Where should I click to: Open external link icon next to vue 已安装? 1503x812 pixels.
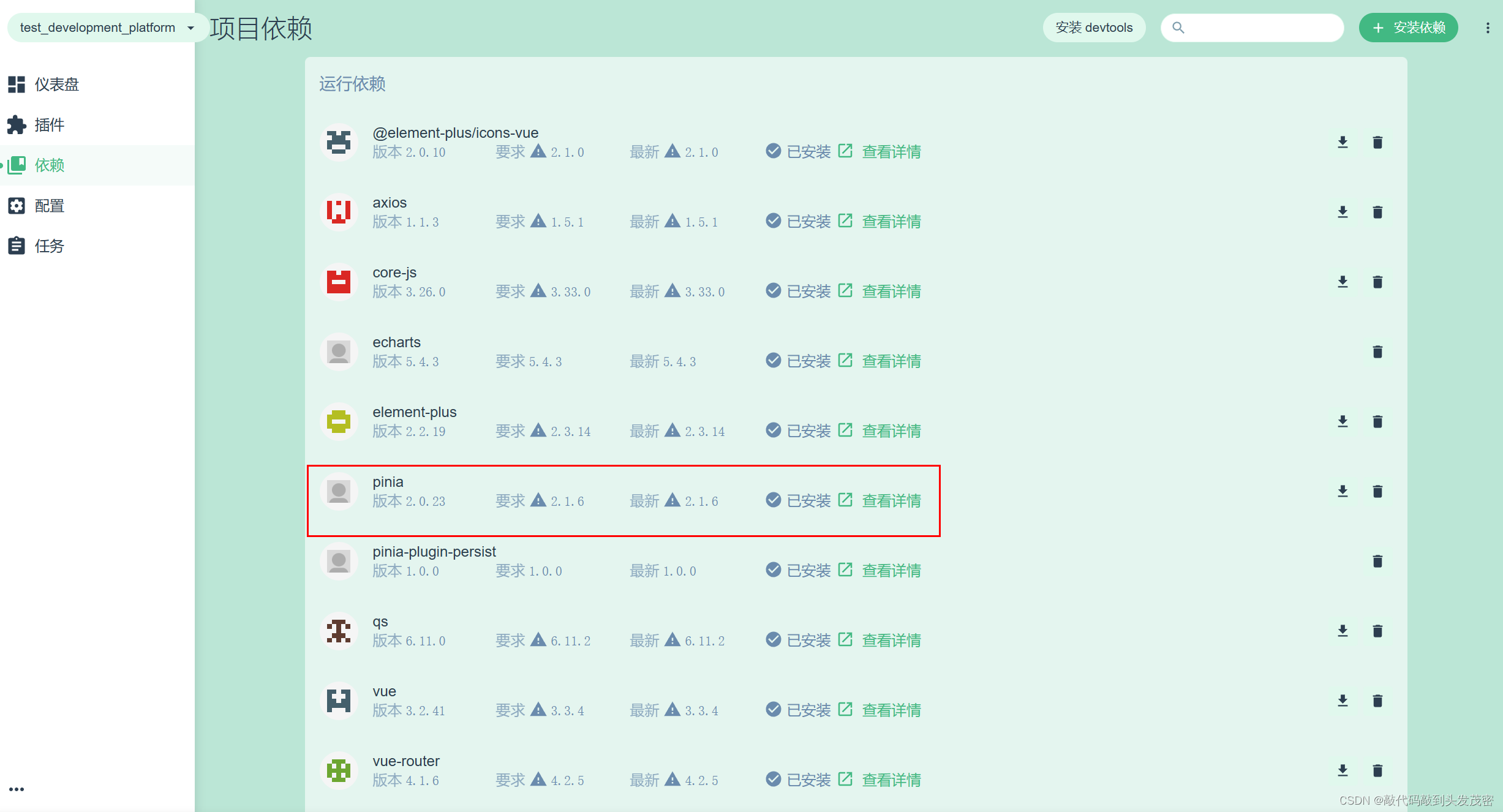(846, 709)
